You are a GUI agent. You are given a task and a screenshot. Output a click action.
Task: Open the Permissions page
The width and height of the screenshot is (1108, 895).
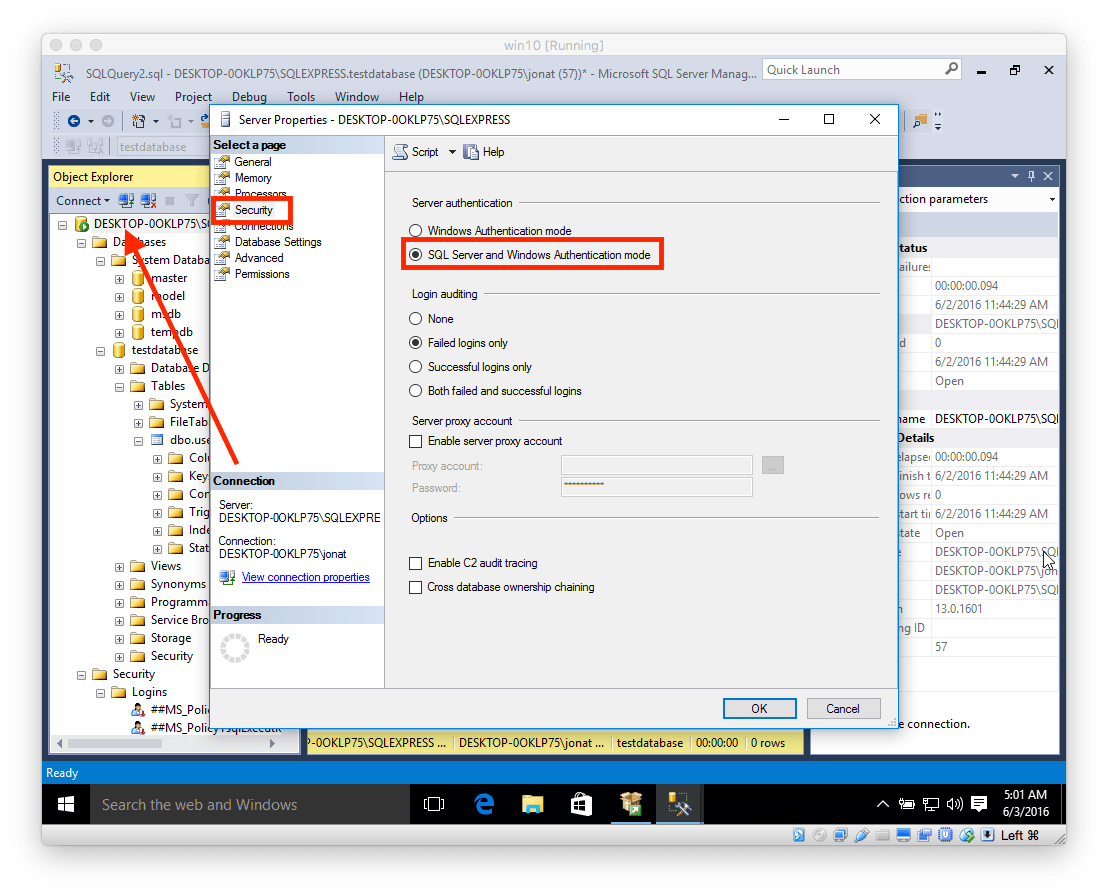point(262,274)
